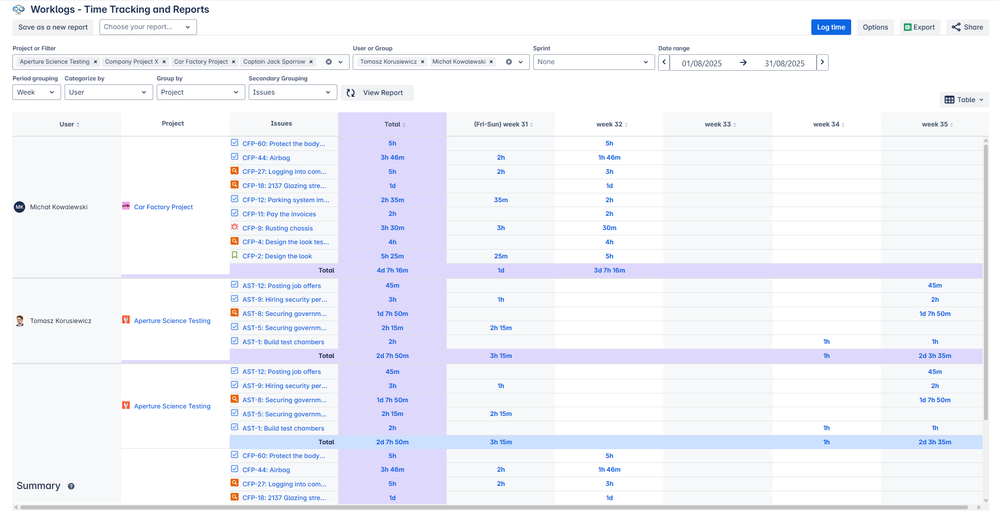Remove the Company Project X filter chip
Viewport: 999px width, 511px height.
tap(162, 62)
